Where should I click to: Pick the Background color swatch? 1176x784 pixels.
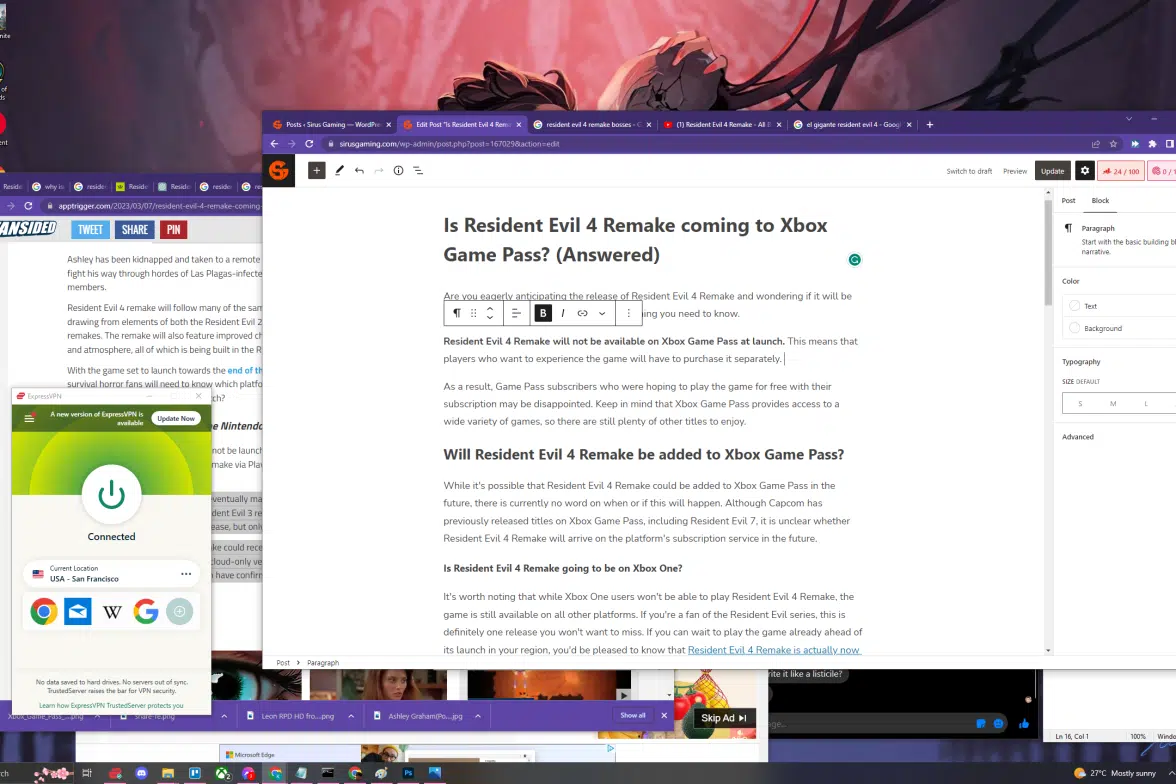1075,328
